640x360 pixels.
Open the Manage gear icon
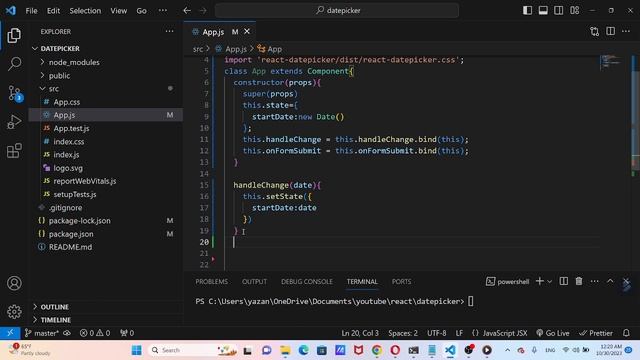pyautogui.click(x=14, y=311)
